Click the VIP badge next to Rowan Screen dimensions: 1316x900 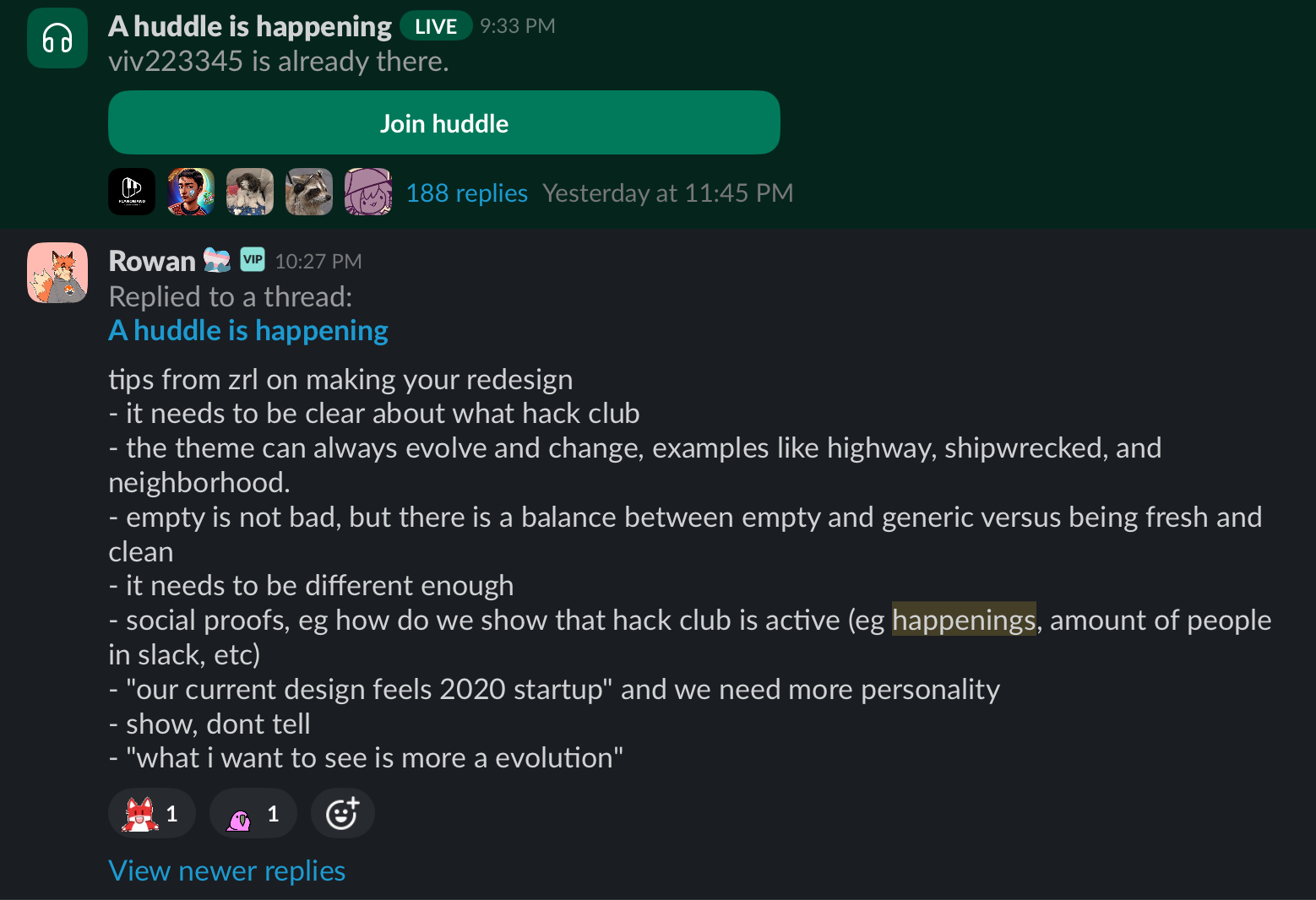click(253, 260)
